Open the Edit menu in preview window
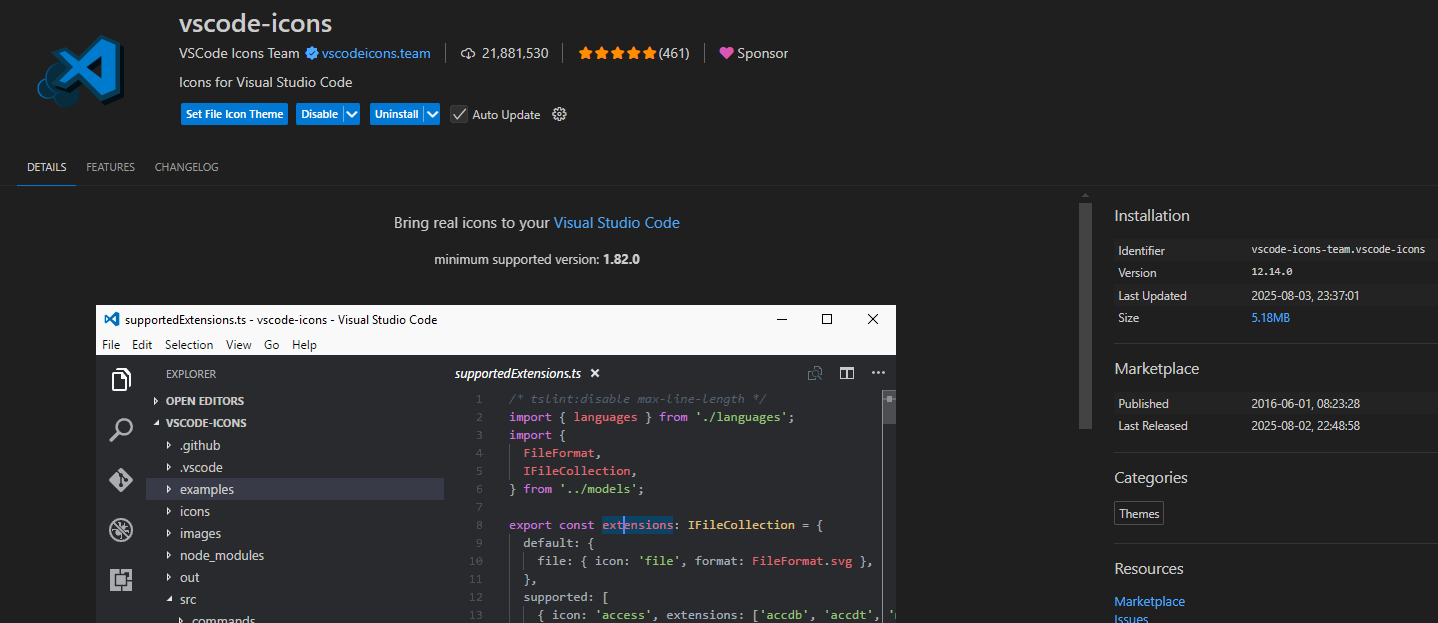 pyautogui.click(x=142, y=345)
